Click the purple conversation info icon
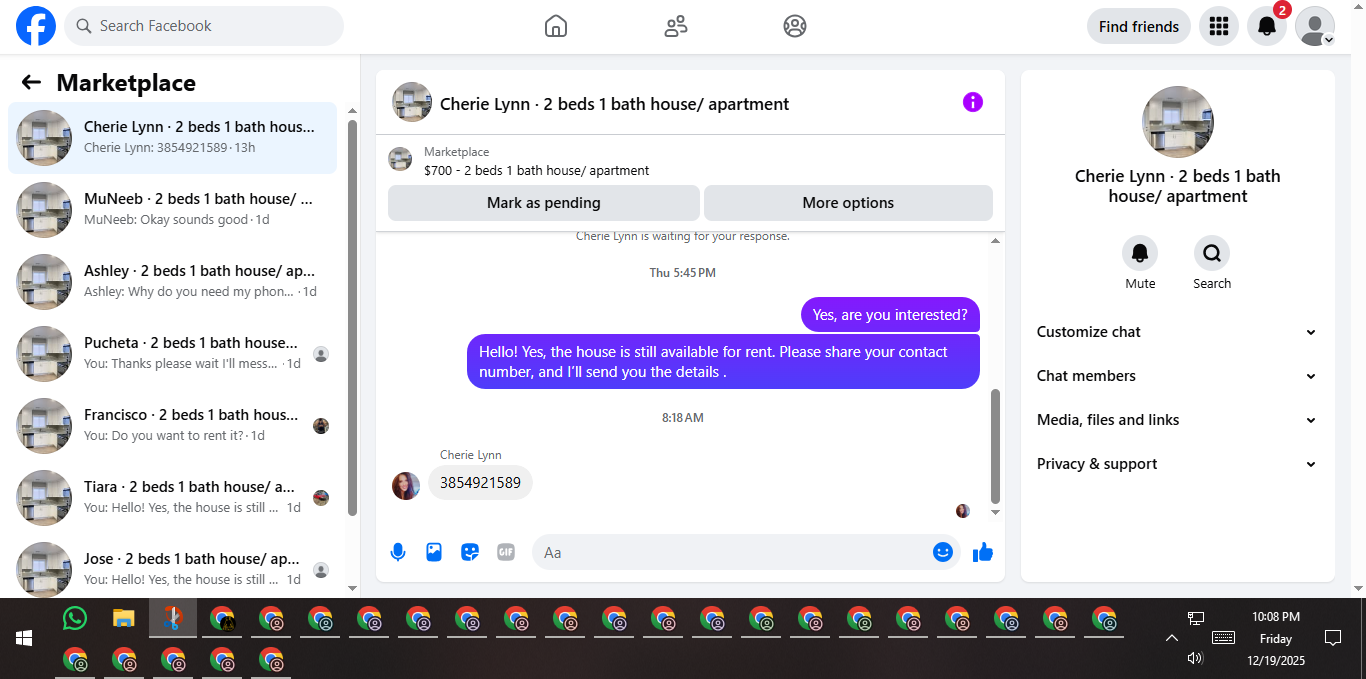Image resolution: width=1366 pixels, height=679 pixels. click(973, 102)
